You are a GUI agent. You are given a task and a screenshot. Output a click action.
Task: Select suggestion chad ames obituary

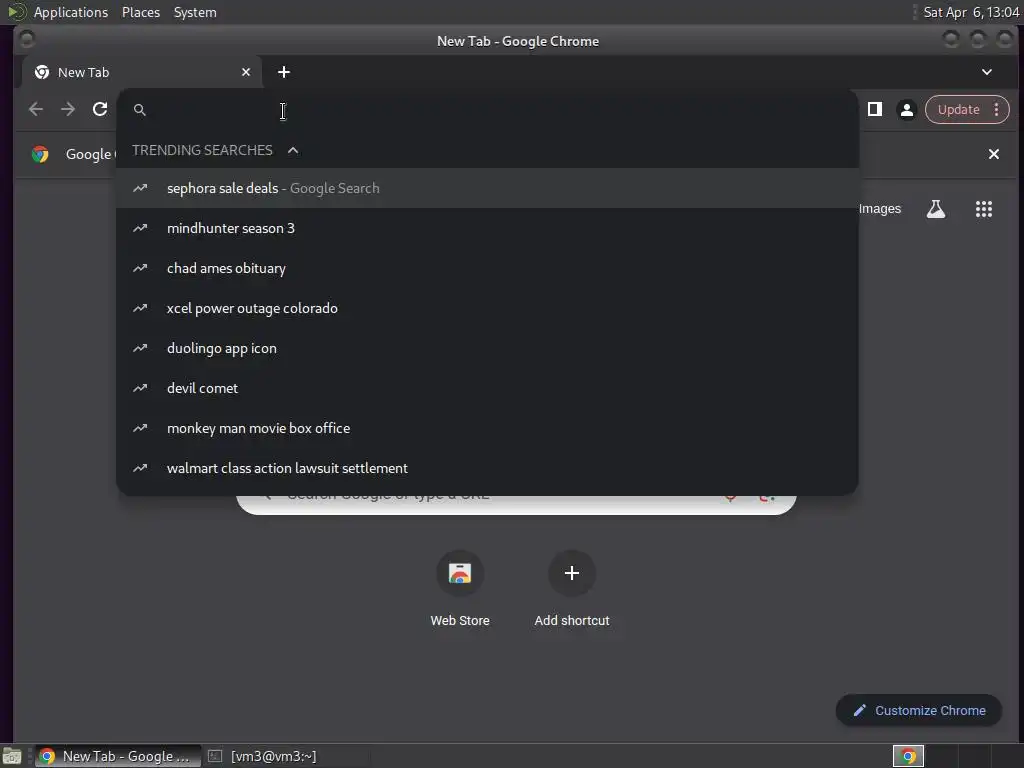487,268
